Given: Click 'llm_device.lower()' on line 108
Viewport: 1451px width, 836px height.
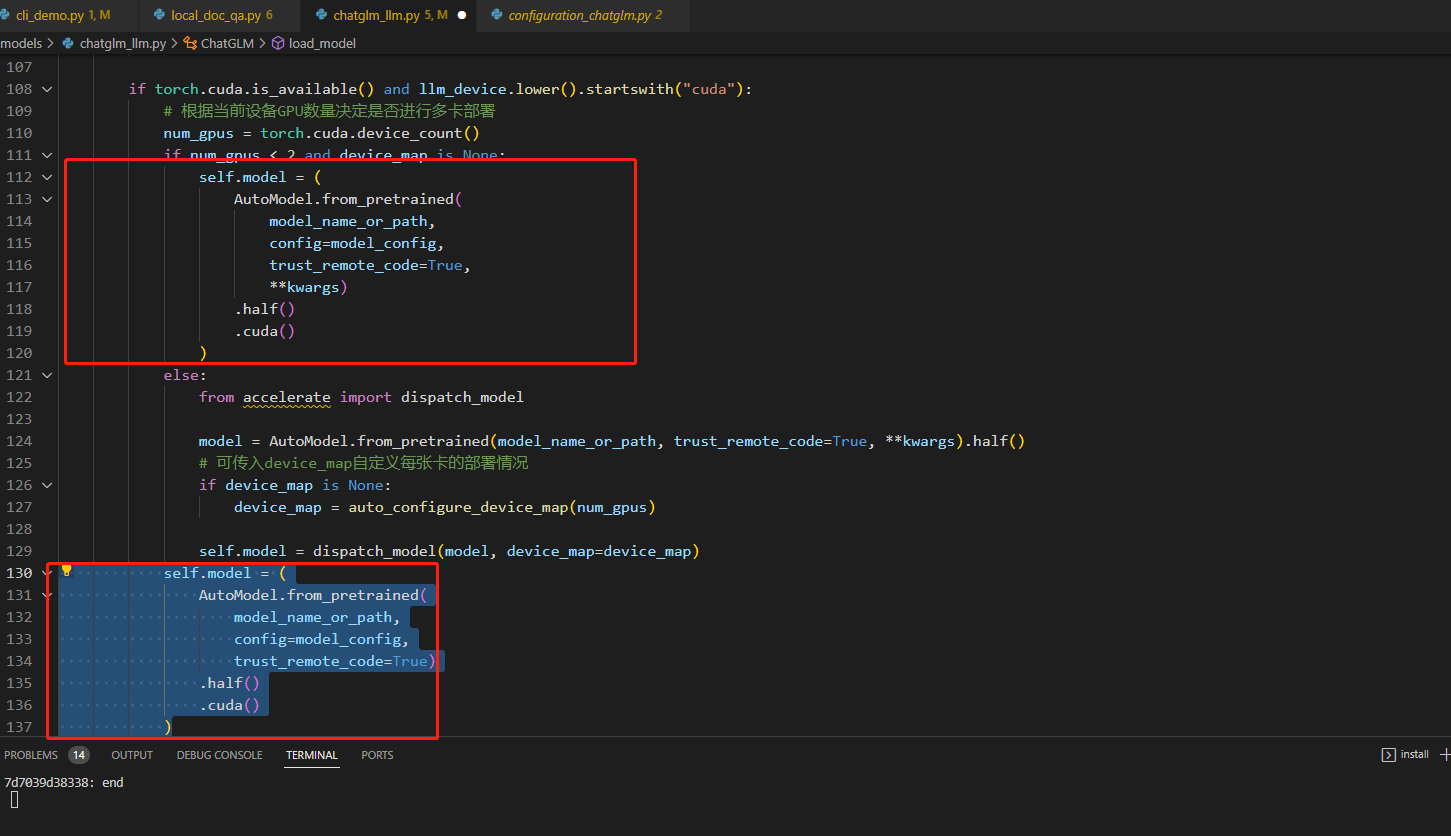Looking at the screenshot, I should click(498, 89).
